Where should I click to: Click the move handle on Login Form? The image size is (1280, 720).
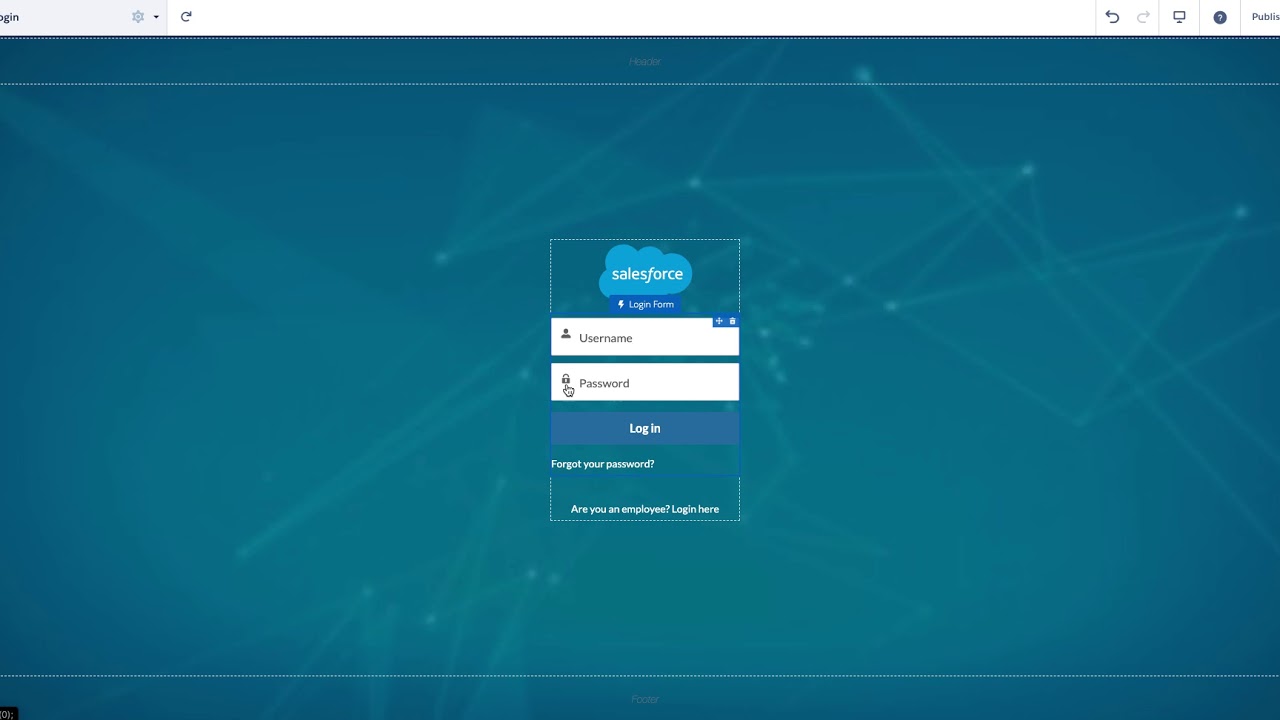click(x=719, y=321)
